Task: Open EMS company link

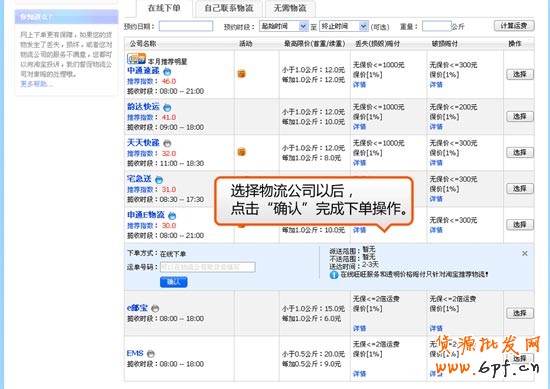Action: pyautogui.click(x=135, y=353)
